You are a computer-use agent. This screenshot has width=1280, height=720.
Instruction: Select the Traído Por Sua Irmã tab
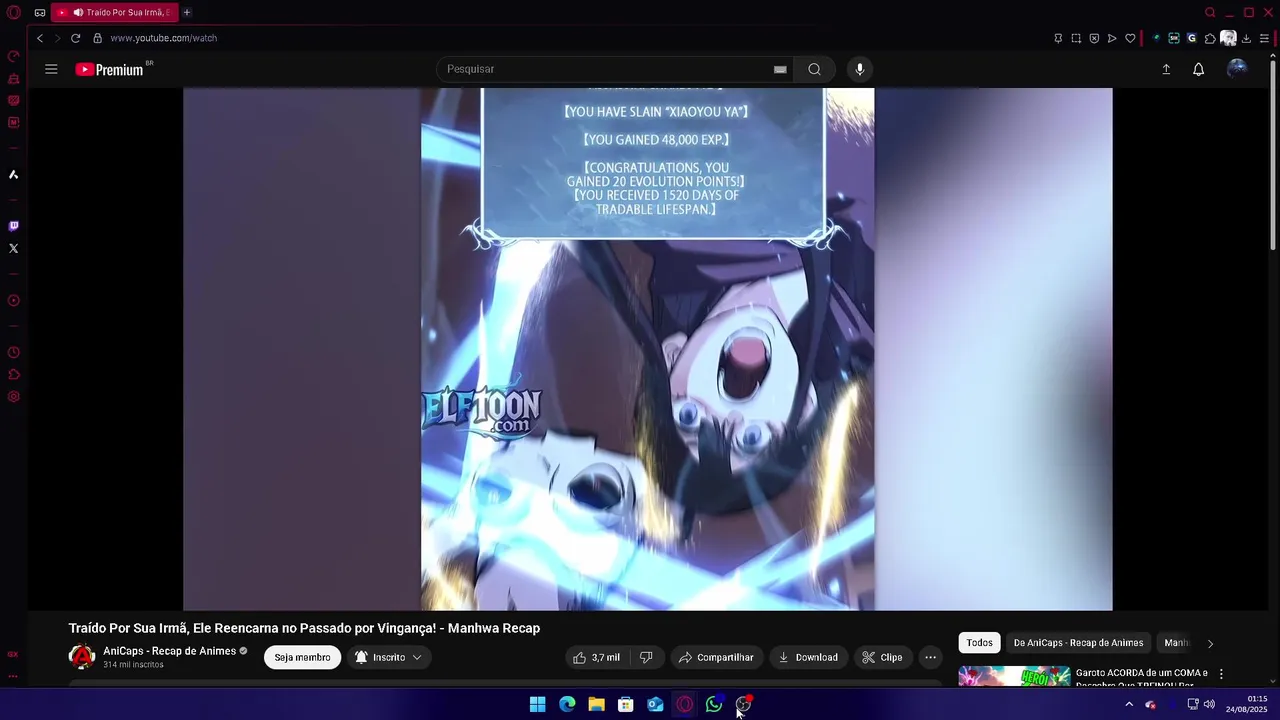(x=113, y=12)
